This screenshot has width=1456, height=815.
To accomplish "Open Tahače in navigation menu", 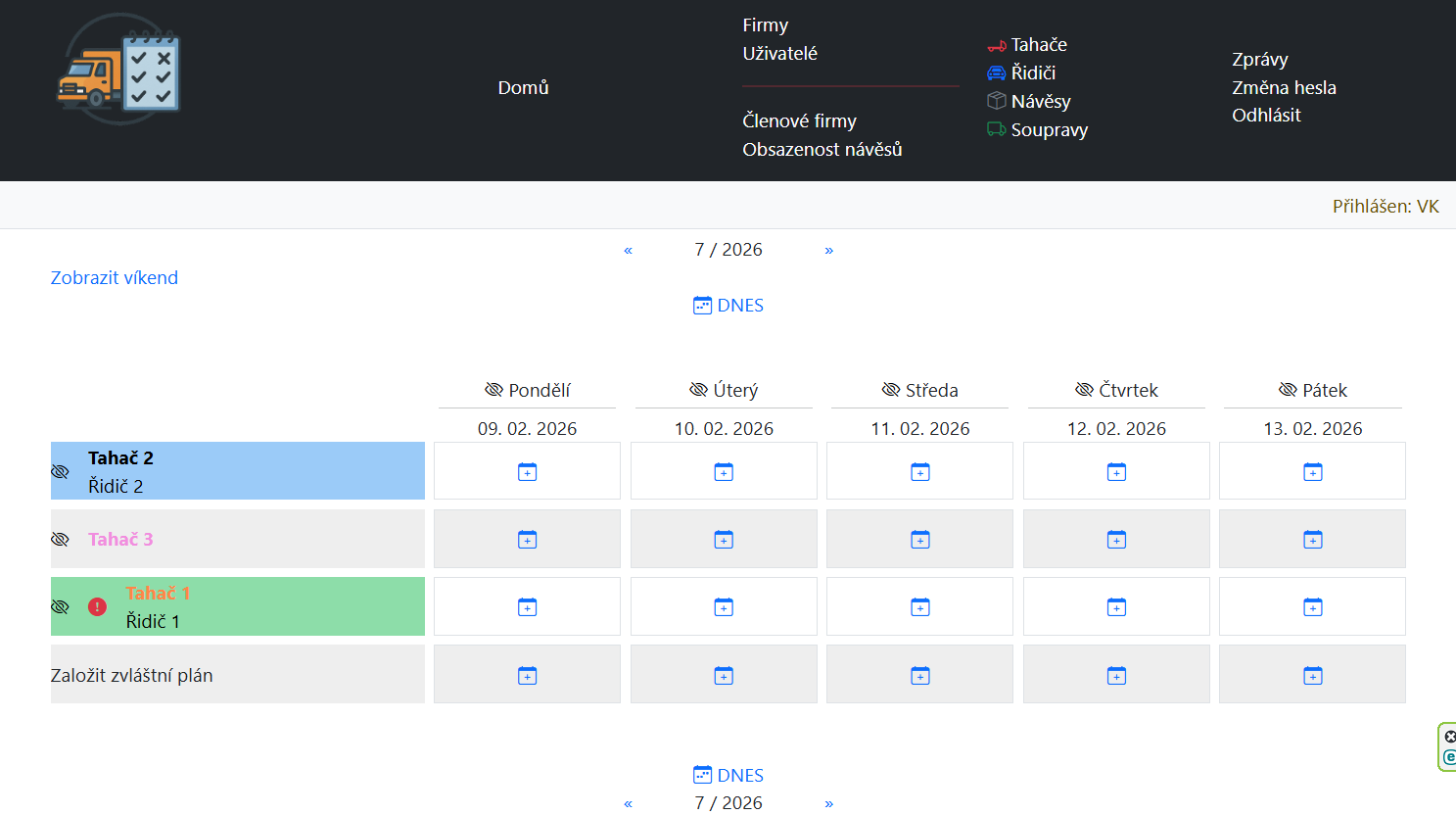I will pyautogui.click(x=1038, y=45).
